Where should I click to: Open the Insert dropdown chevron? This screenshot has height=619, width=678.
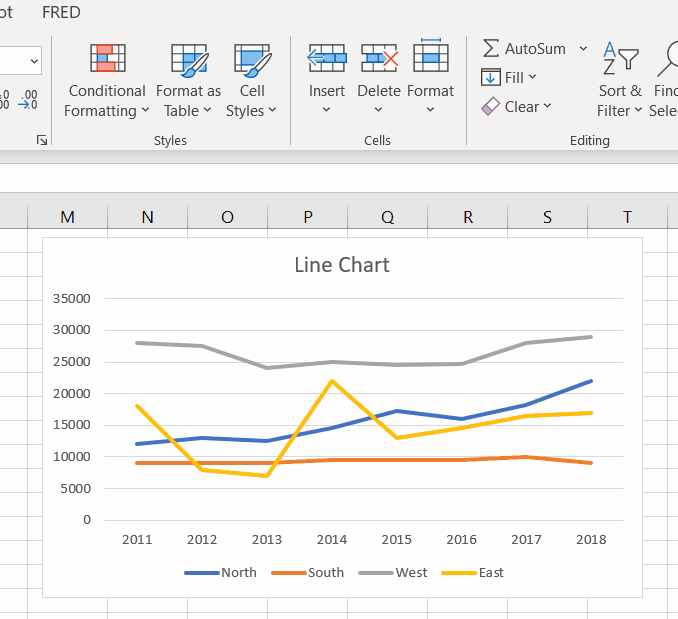click(326, 110)
